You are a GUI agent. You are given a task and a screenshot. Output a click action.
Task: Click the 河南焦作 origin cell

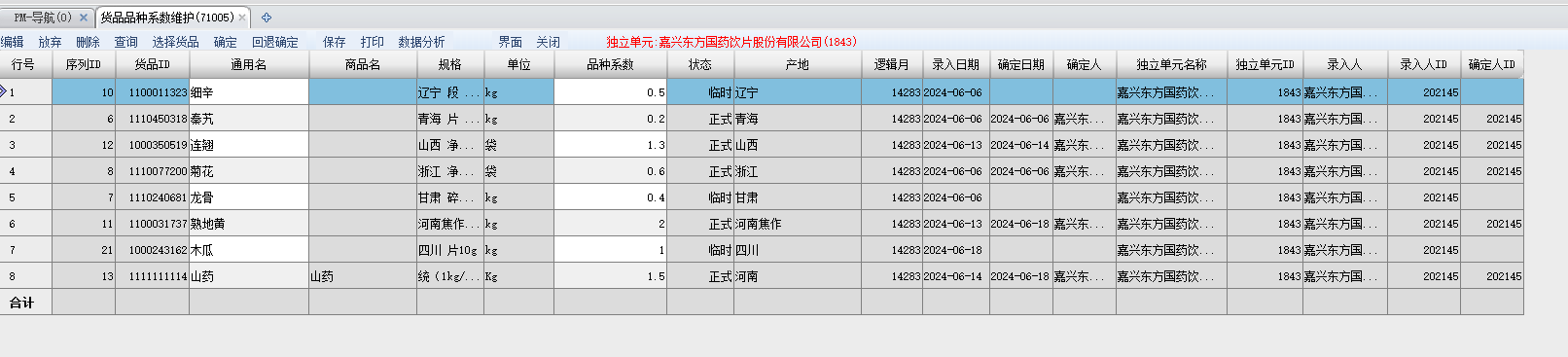(x=798, y=224)
